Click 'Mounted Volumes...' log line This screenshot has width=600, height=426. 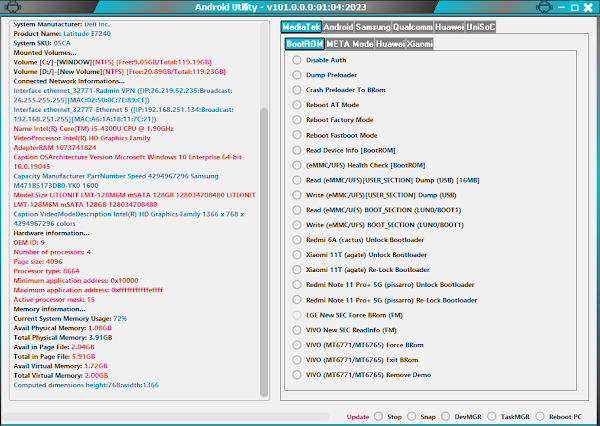pyautogui.click(x=45, y=53)
